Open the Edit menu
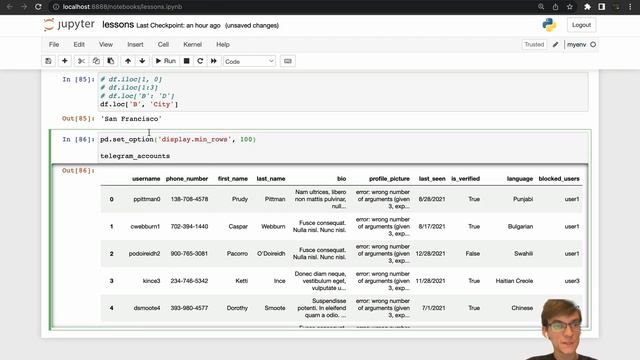640x360 pixels. (79, 44)
